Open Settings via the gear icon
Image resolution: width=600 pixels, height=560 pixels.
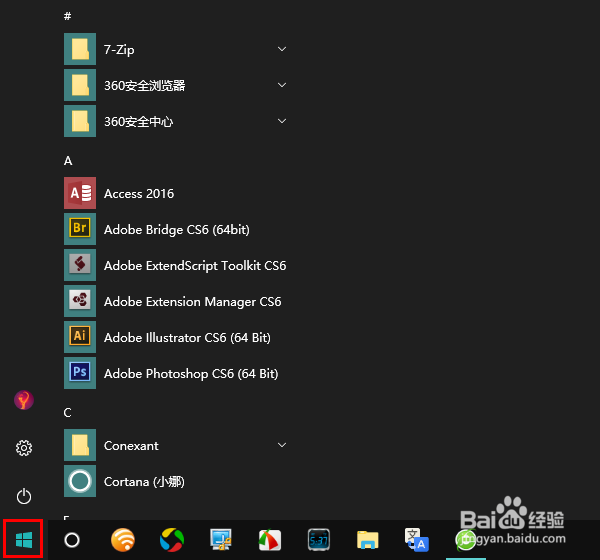click(24, 448)
